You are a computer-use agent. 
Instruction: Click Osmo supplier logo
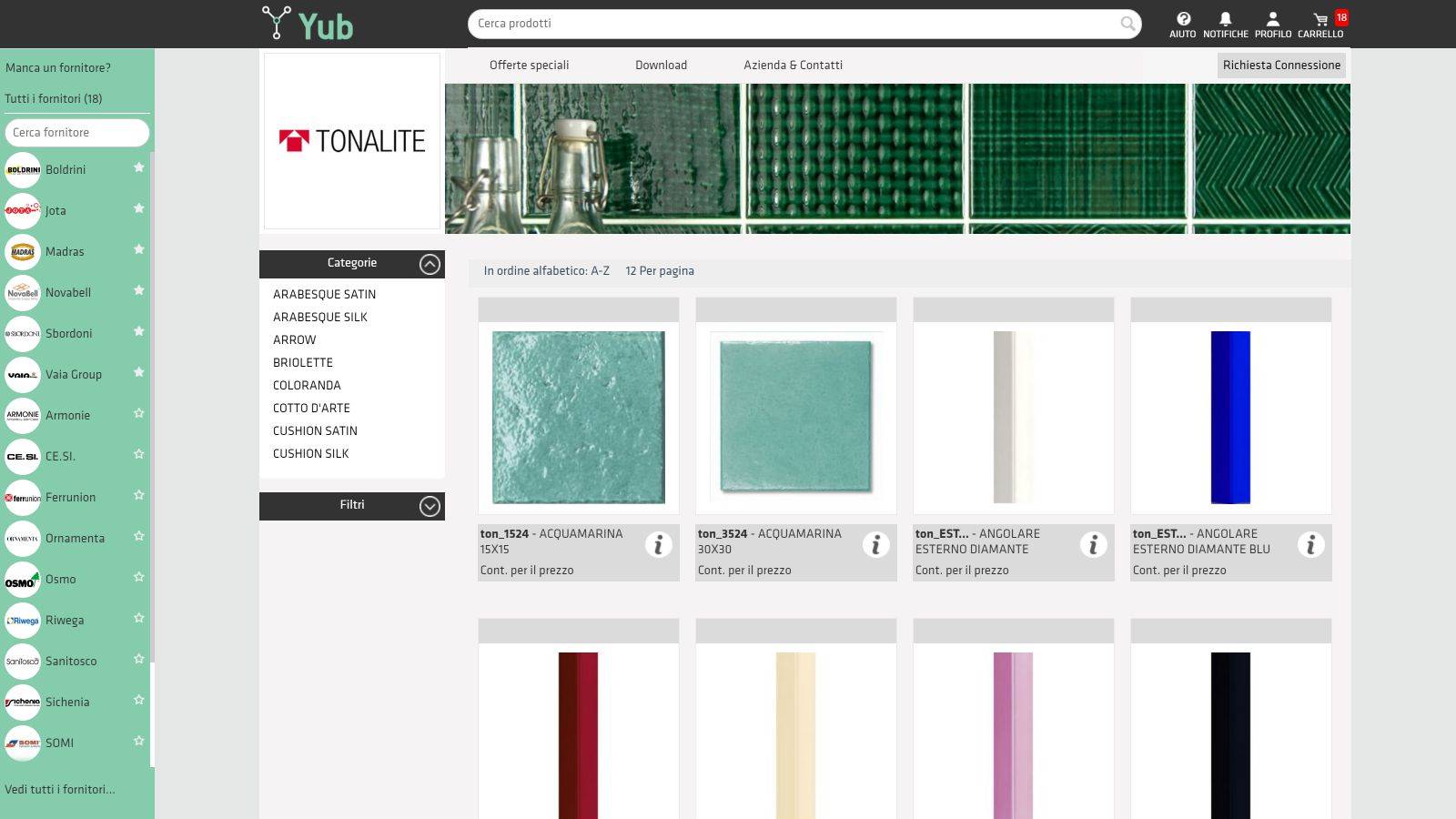tap(23, 580)
